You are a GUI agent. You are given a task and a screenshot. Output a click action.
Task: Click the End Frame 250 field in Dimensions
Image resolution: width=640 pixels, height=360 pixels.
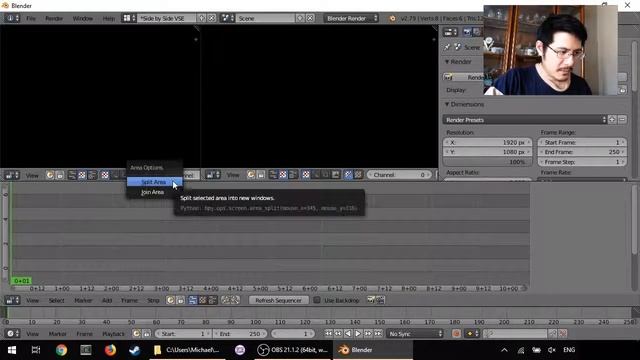pyautogui.click(x=582, y=152)
